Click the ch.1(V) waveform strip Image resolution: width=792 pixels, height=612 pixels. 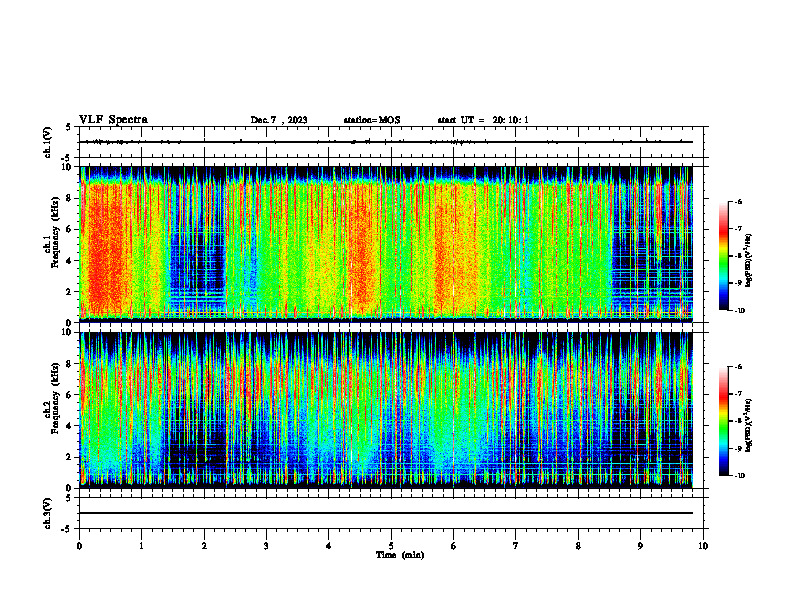point(391,142)
